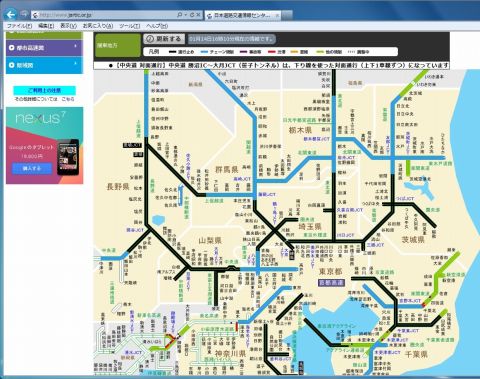Open the ヘルプ(H) menu
This screenshot has height=379, width=480.
pos(157,26)
